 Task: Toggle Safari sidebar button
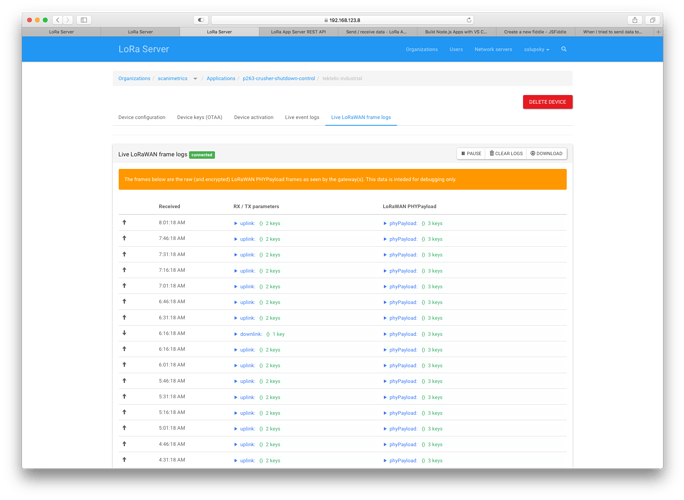[84, 20]
